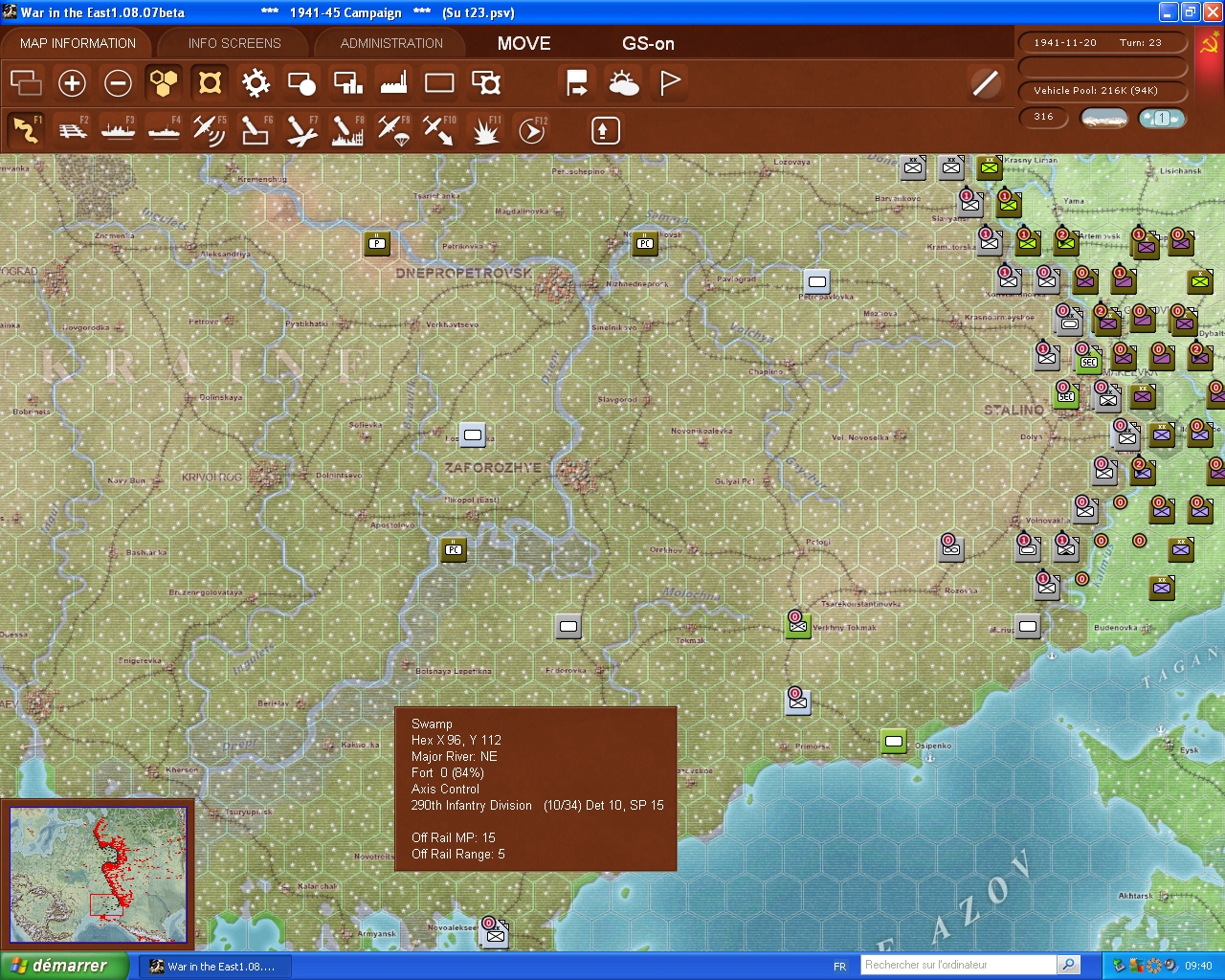
Task: Select the unit counter at Novoalekseevka
Action: [496, 933]
